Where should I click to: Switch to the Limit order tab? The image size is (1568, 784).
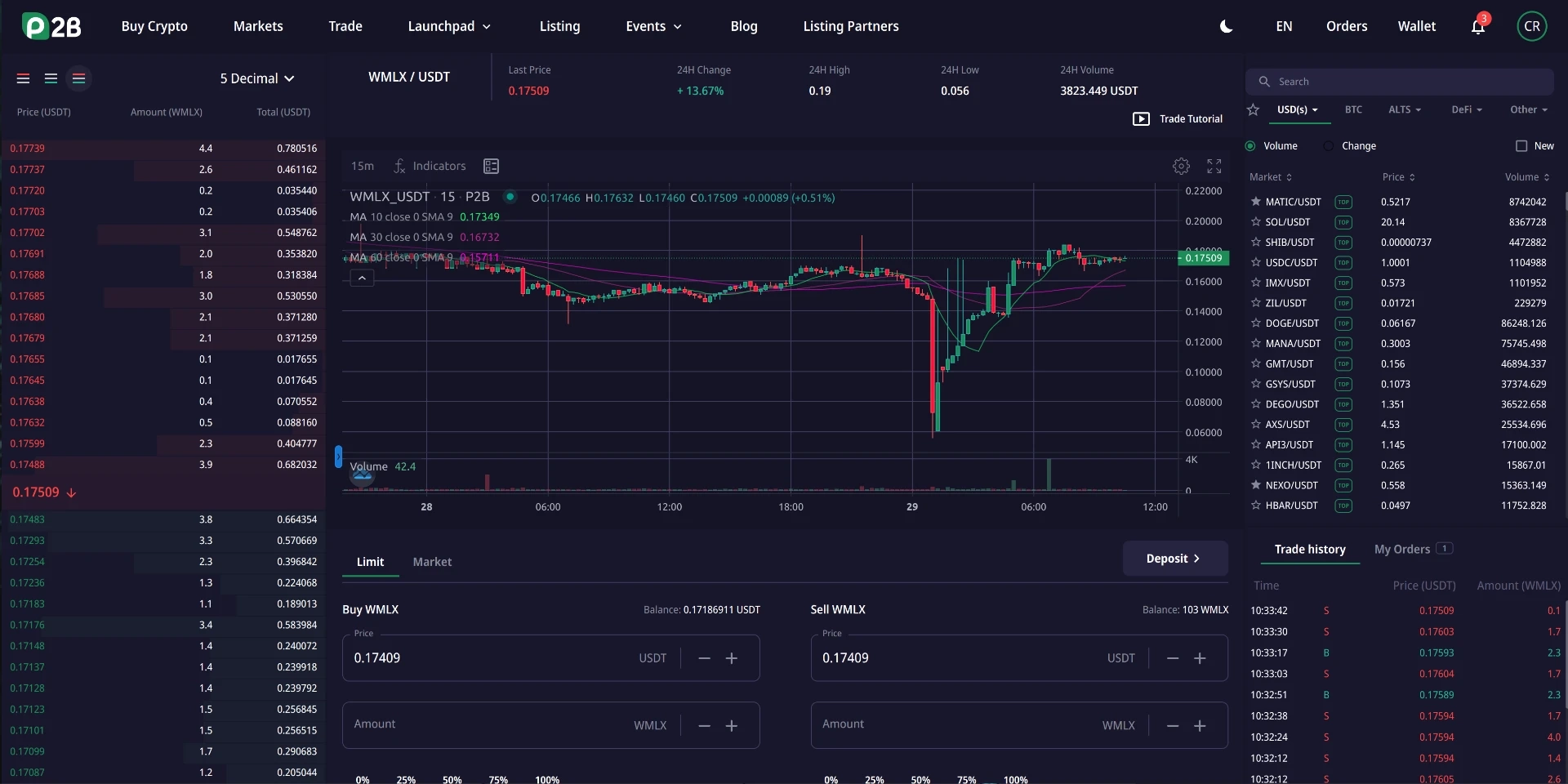pyautogui.click(x=370, y=562)
